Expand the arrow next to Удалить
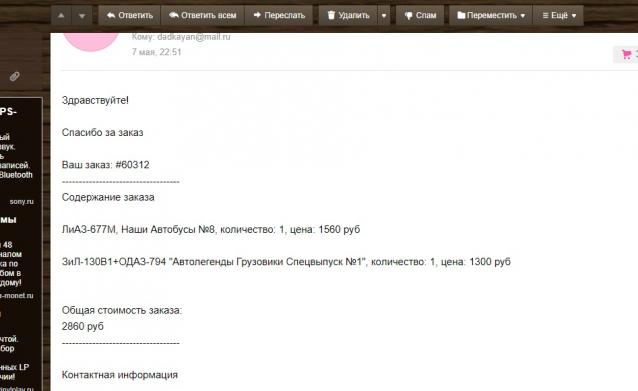638x391 pixels. [x=384, y=15]
